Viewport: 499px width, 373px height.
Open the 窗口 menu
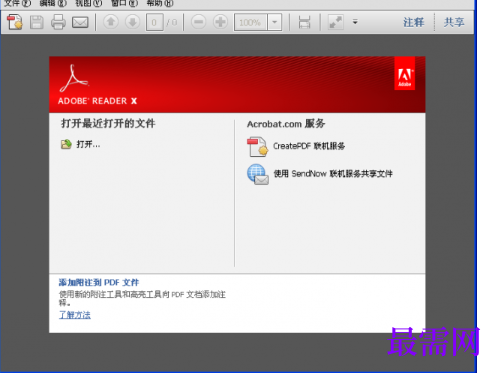[124, 3]
